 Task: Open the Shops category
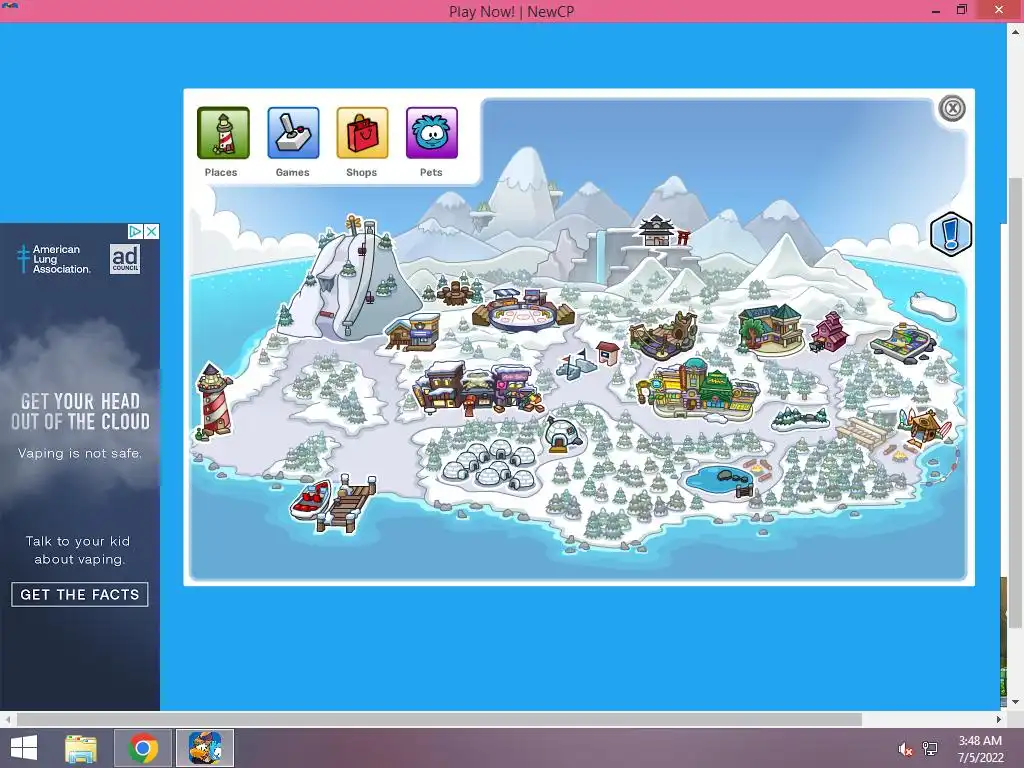(x=362, y=133)
